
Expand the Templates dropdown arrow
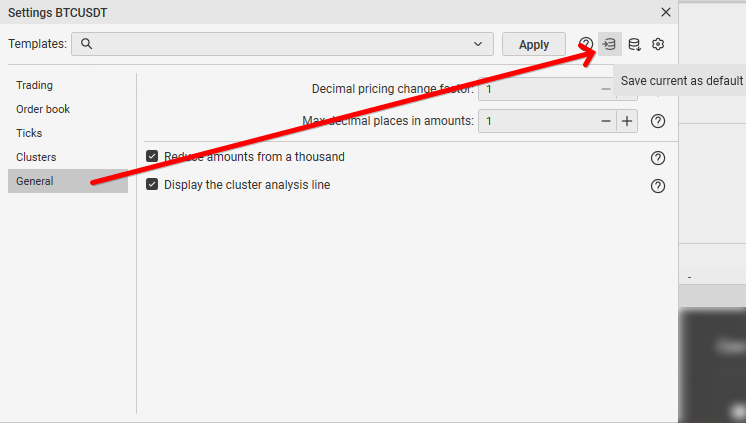pos(478,44)
